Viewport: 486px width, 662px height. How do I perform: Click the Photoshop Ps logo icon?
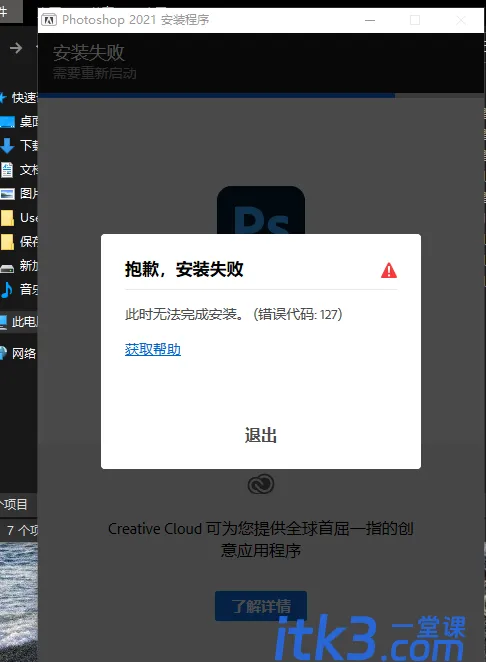coord(261,210)
